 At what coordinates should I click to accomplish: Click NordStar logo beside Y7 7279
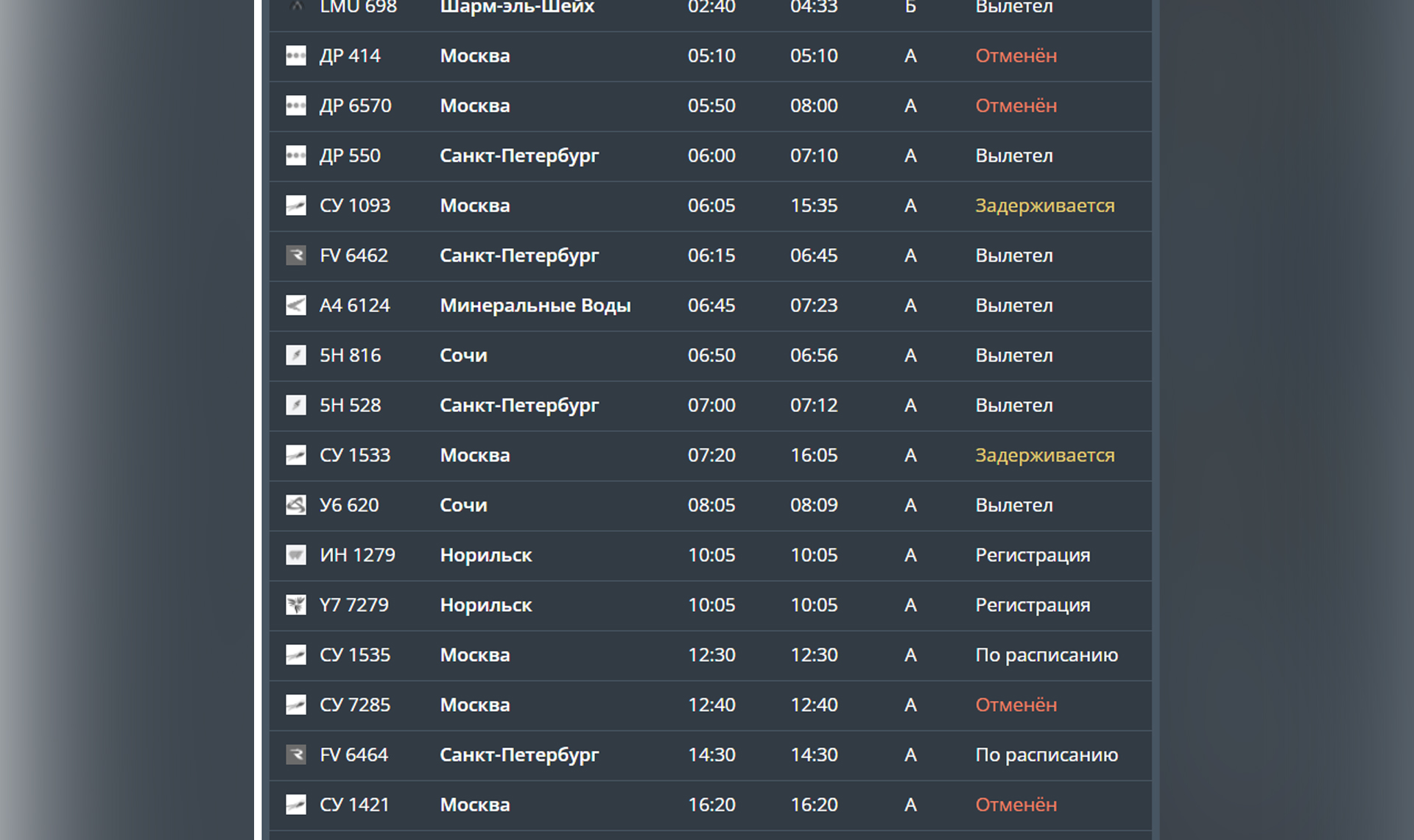point(295,605)
